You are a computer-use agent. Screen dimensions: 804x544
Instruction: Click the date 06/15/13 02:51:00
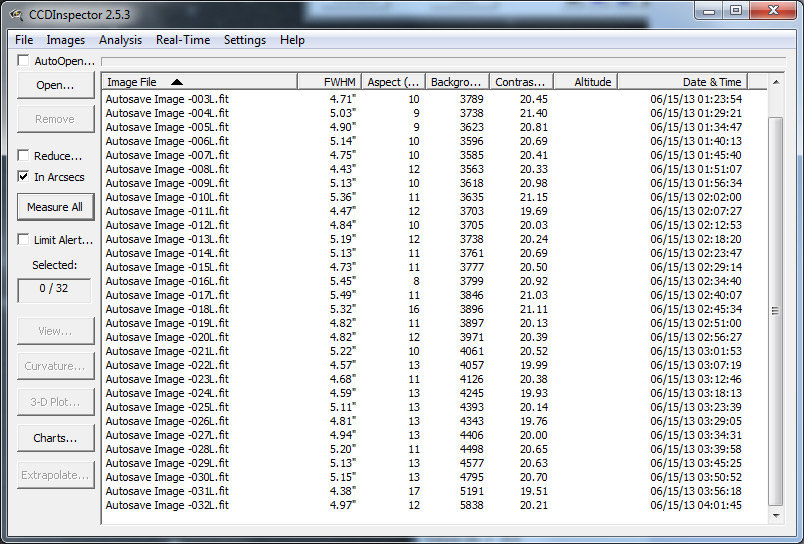(696, 323)
